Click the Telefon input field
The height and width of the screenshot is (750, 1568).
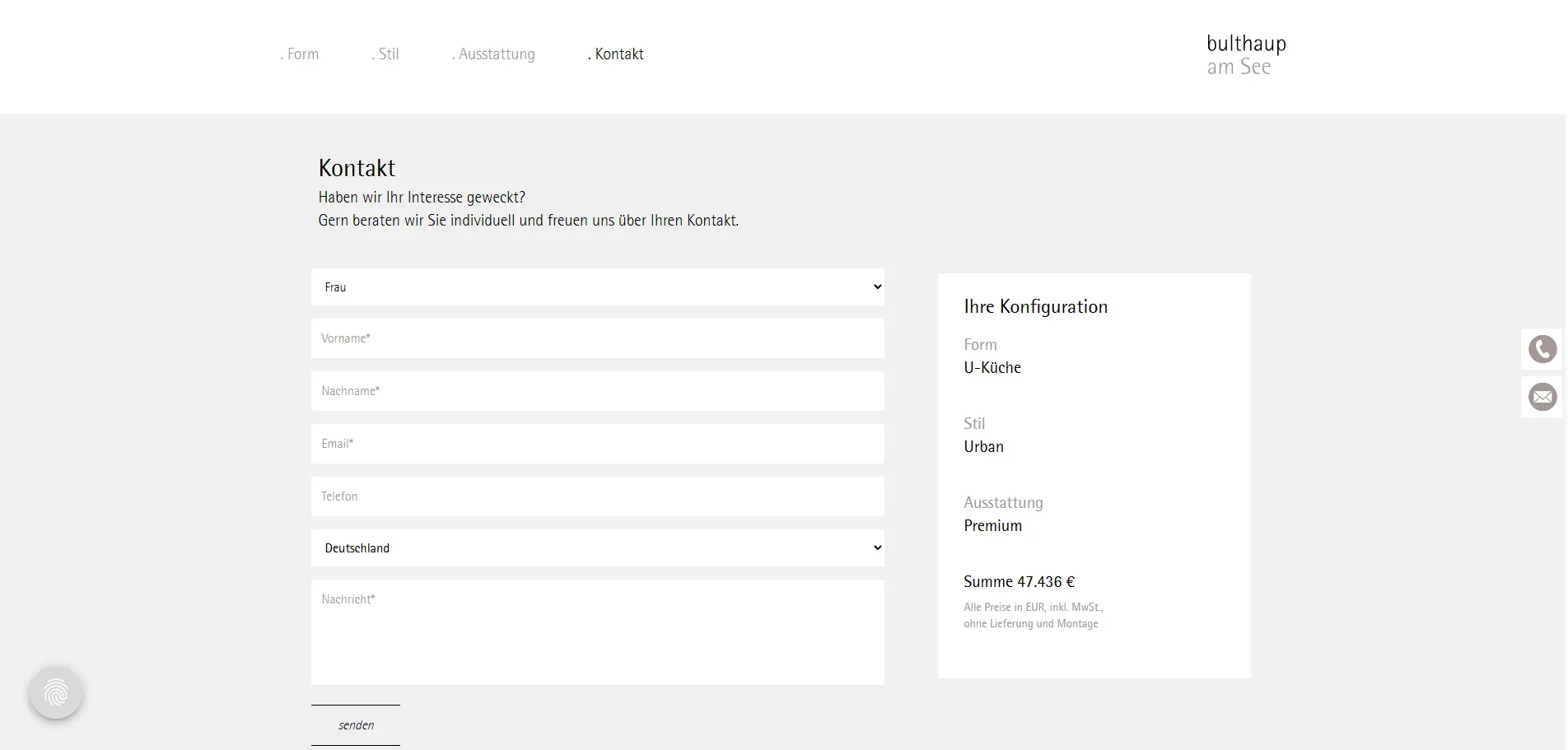pos(597,496)
